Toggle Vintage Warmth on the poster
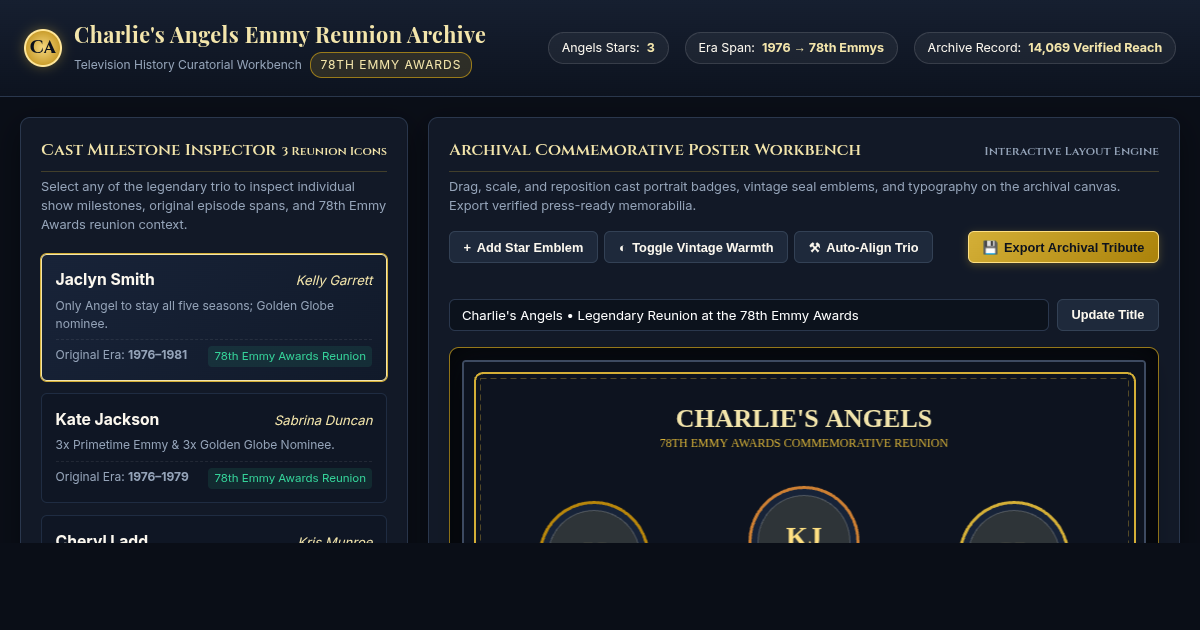This screenshot has width=1200, height=630. coord(696,247)
